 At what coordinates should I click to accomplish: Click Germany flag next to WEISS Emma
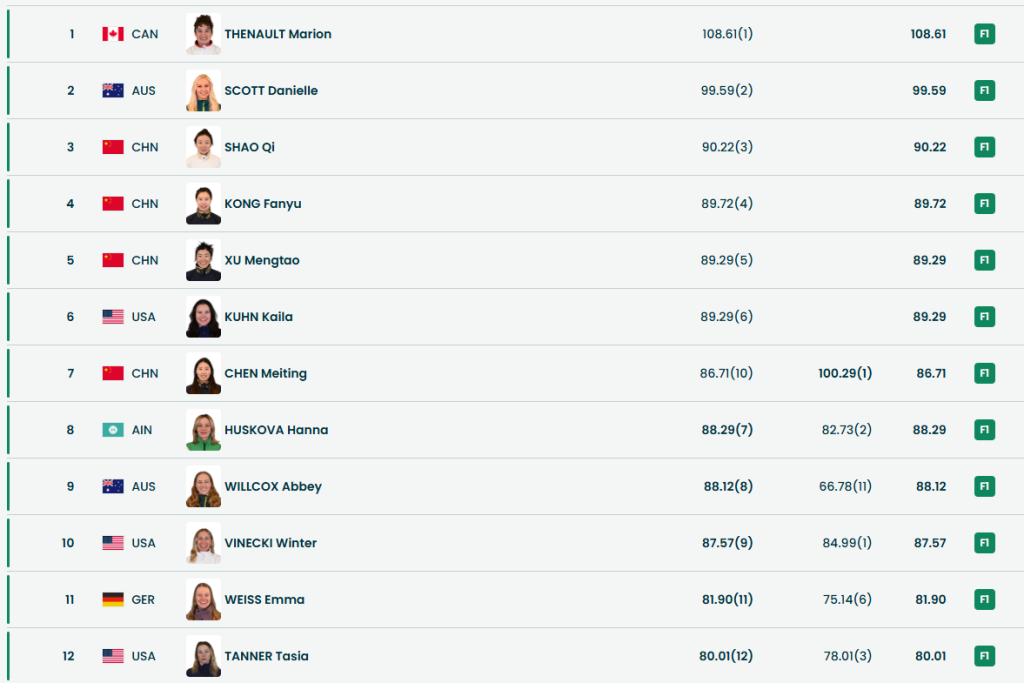tap(113, 600)
